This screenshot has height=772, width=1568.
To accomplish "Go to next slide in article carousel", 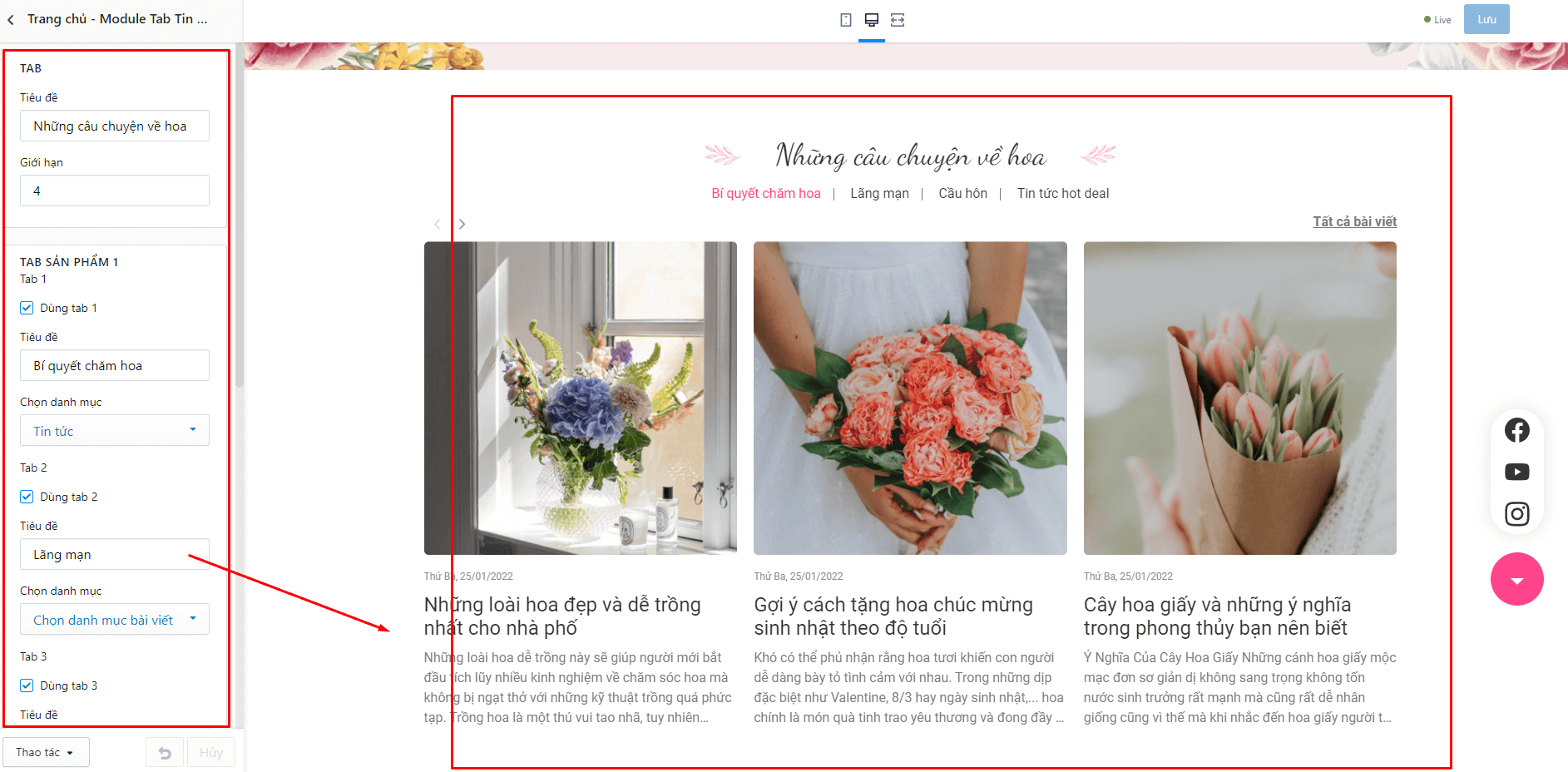I will [x=462, y=224].
